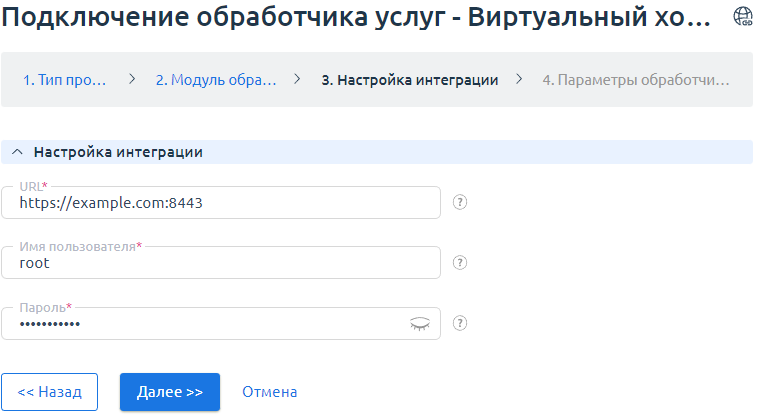Focus the Пароль password field
The height and width of the screenshot is (415, 760).
(x=200, y=324)
